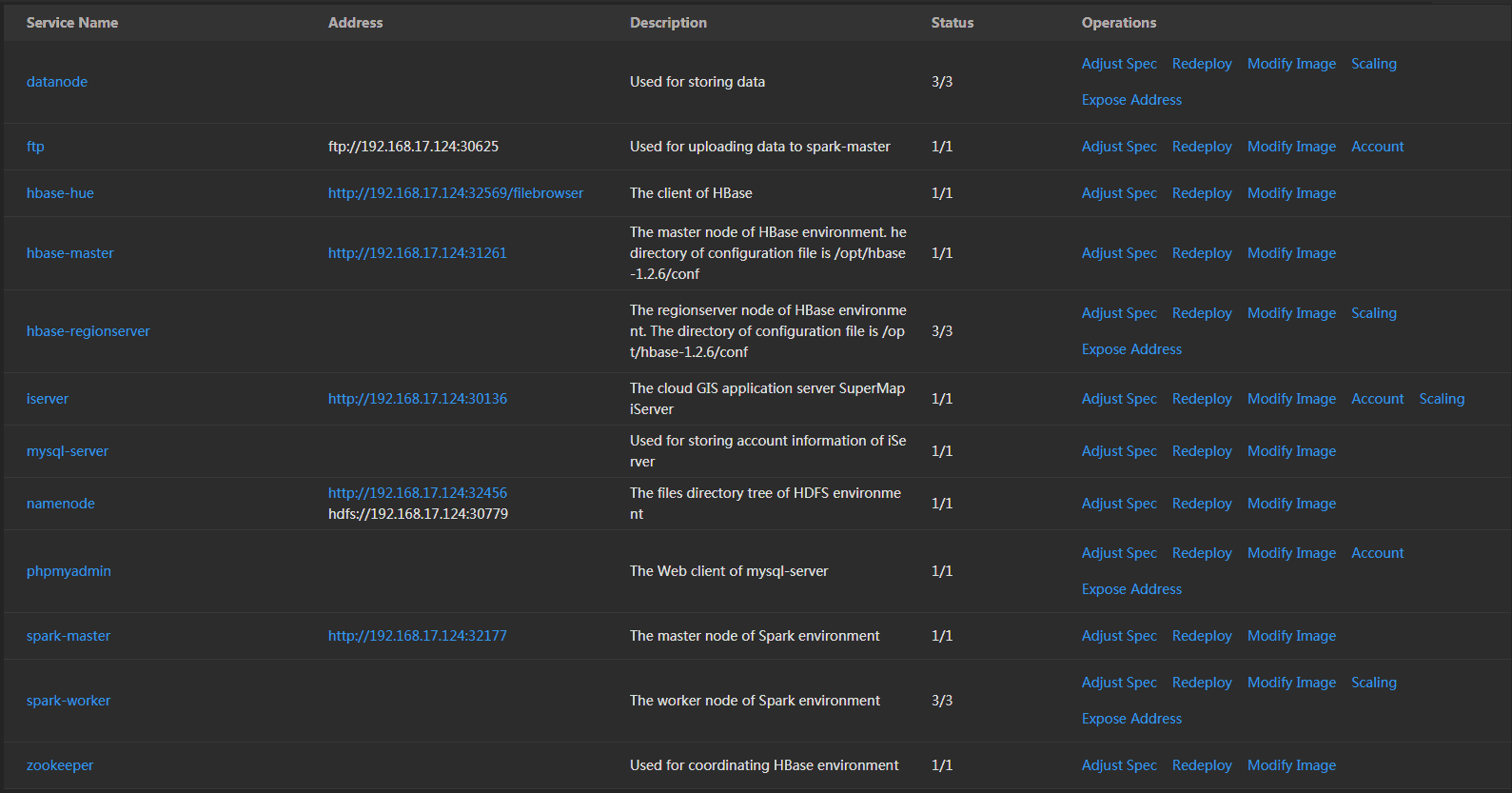The width and height of the screenshot is (1512, 793).
Task: Select Scaling for hbase-regionserver
Action: 1373,313
